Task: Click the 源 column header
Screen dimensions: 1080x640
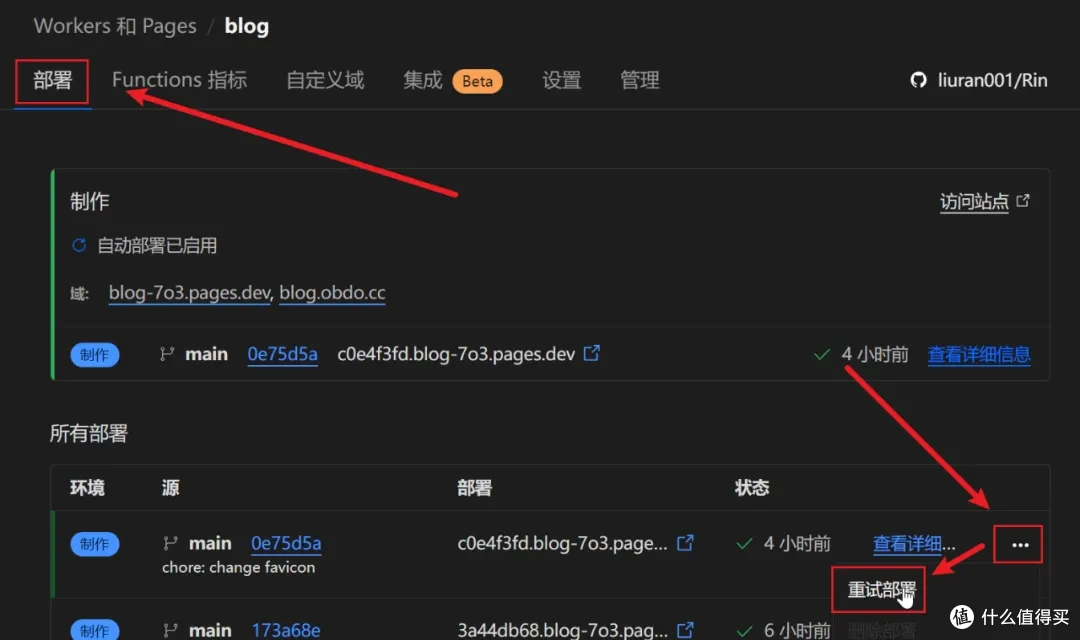Action: pos(170,488)
